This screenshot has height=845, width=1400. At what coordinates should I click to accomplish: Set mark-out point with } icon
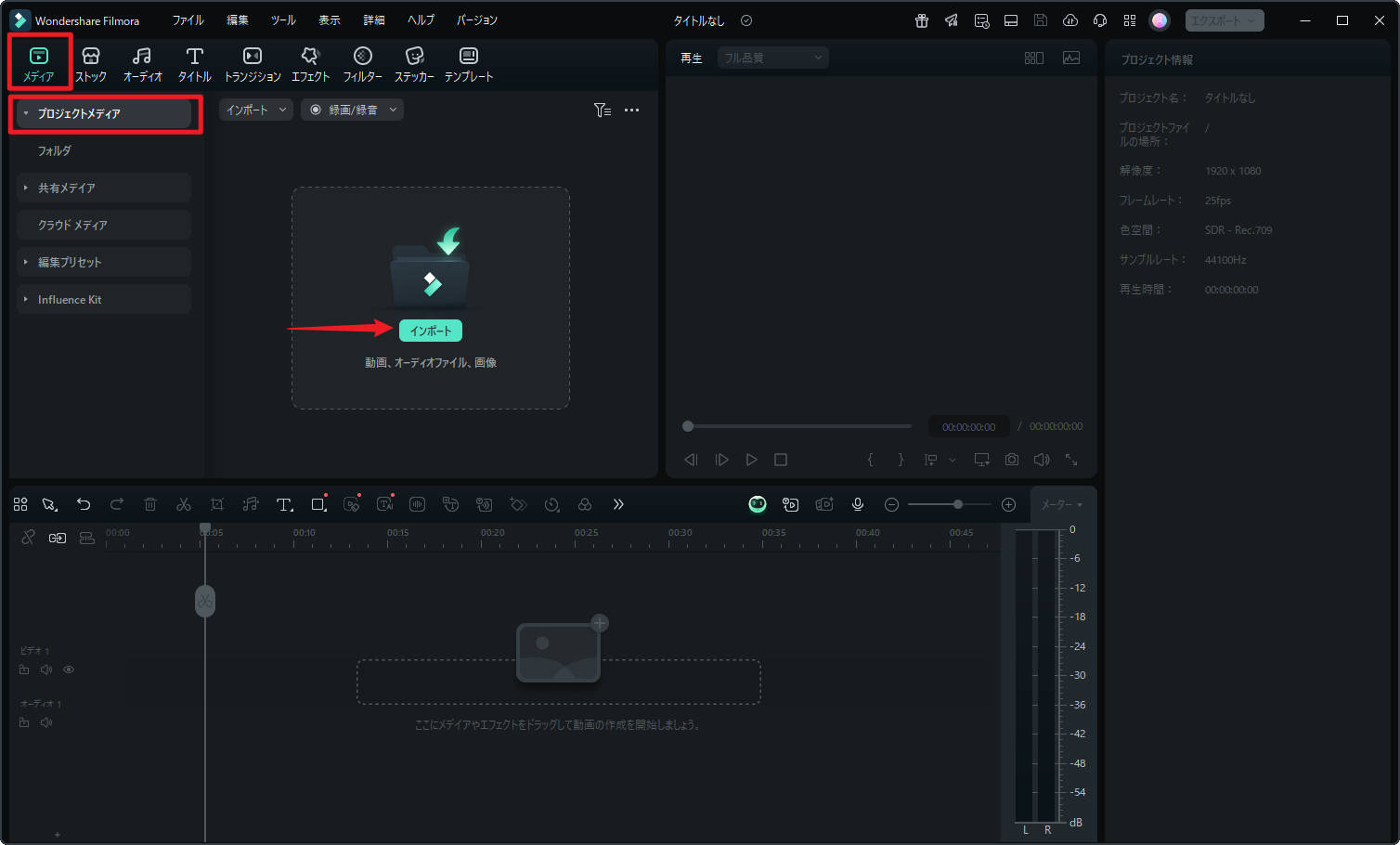[900, 460]
